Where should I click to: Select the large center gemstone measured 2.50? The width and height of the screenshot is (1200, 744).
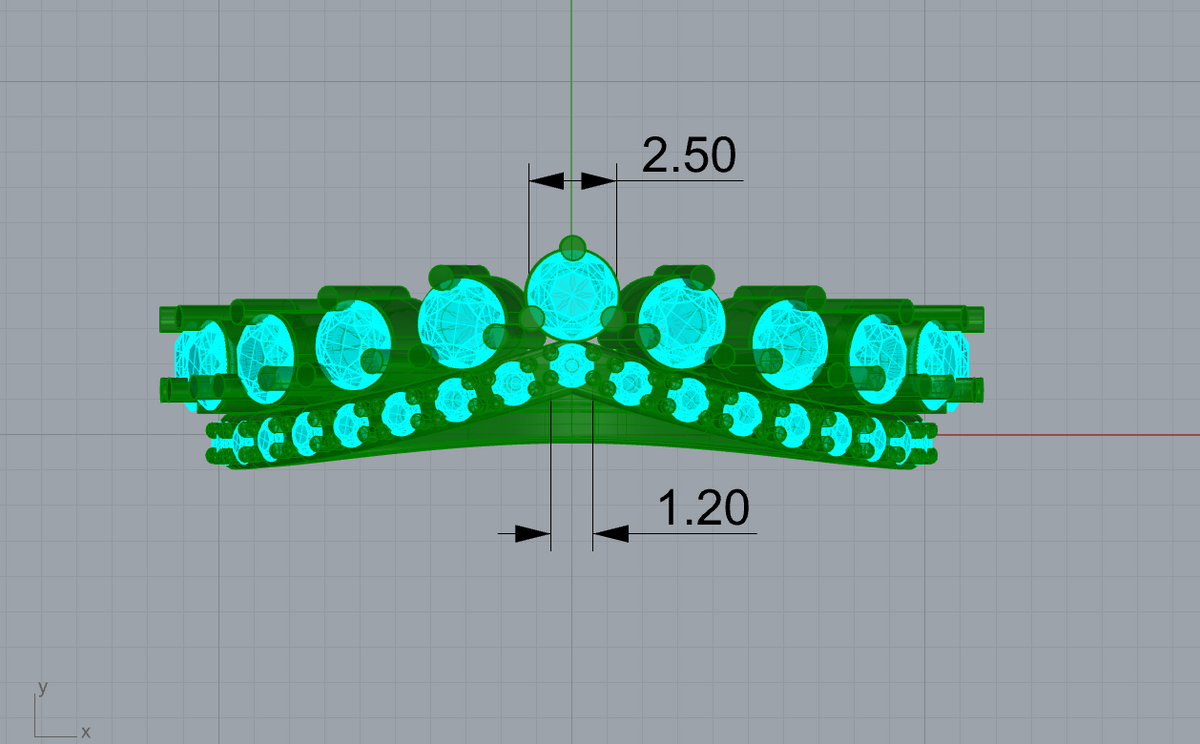[x=572, y=295]
